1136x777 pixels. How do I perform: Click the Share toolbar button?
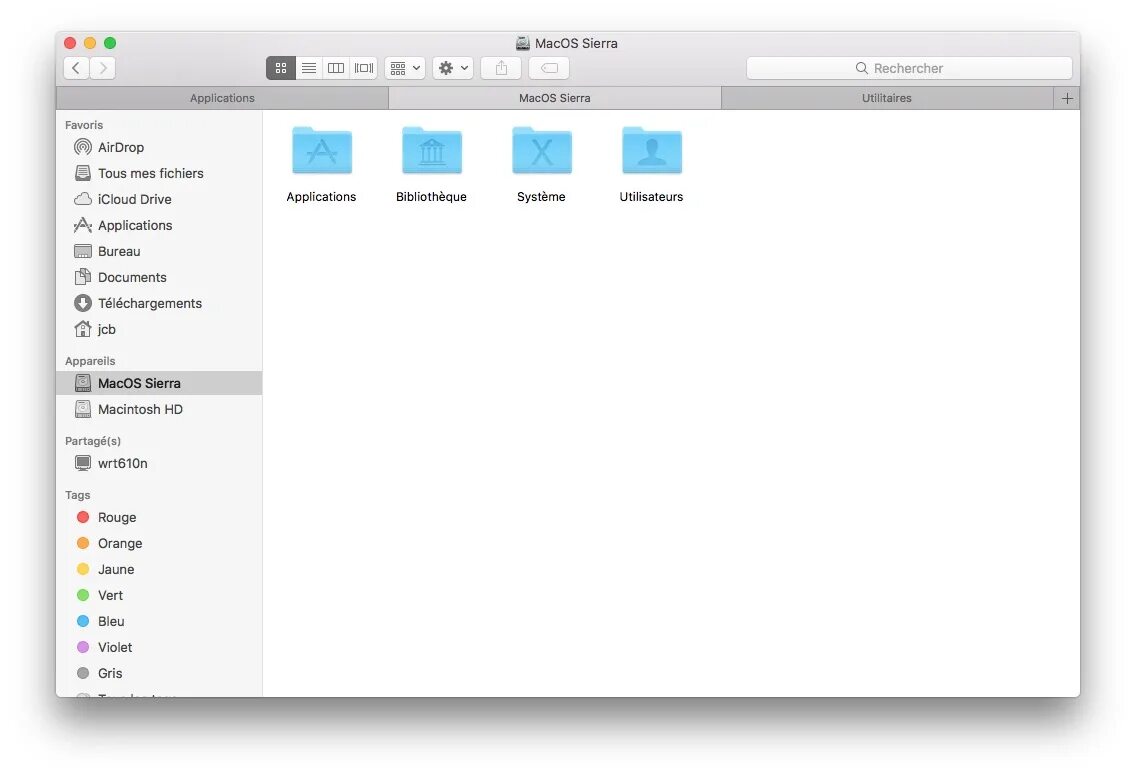pos(501,68)
